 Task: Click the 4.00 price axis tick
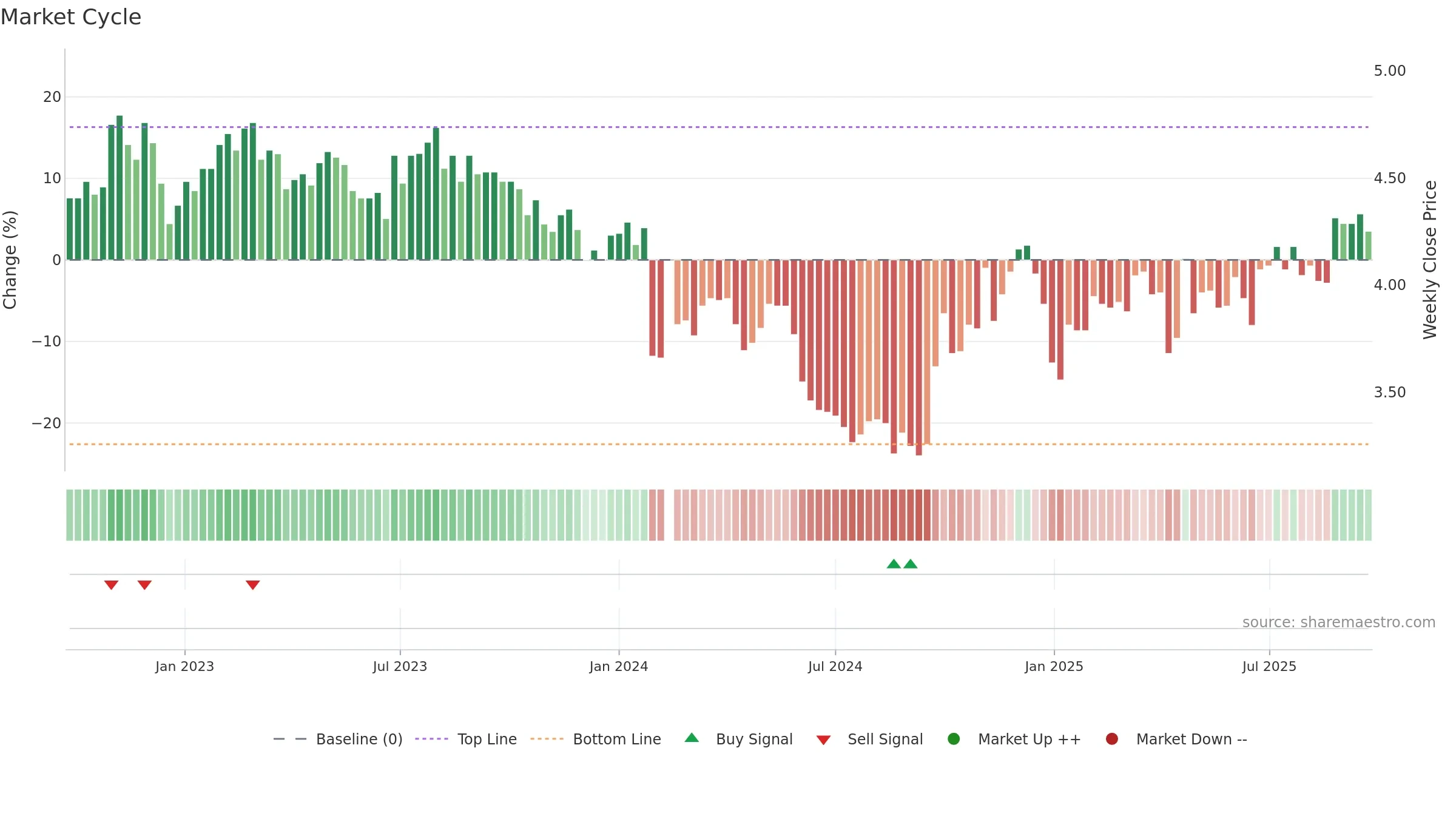click(1390, 285)
